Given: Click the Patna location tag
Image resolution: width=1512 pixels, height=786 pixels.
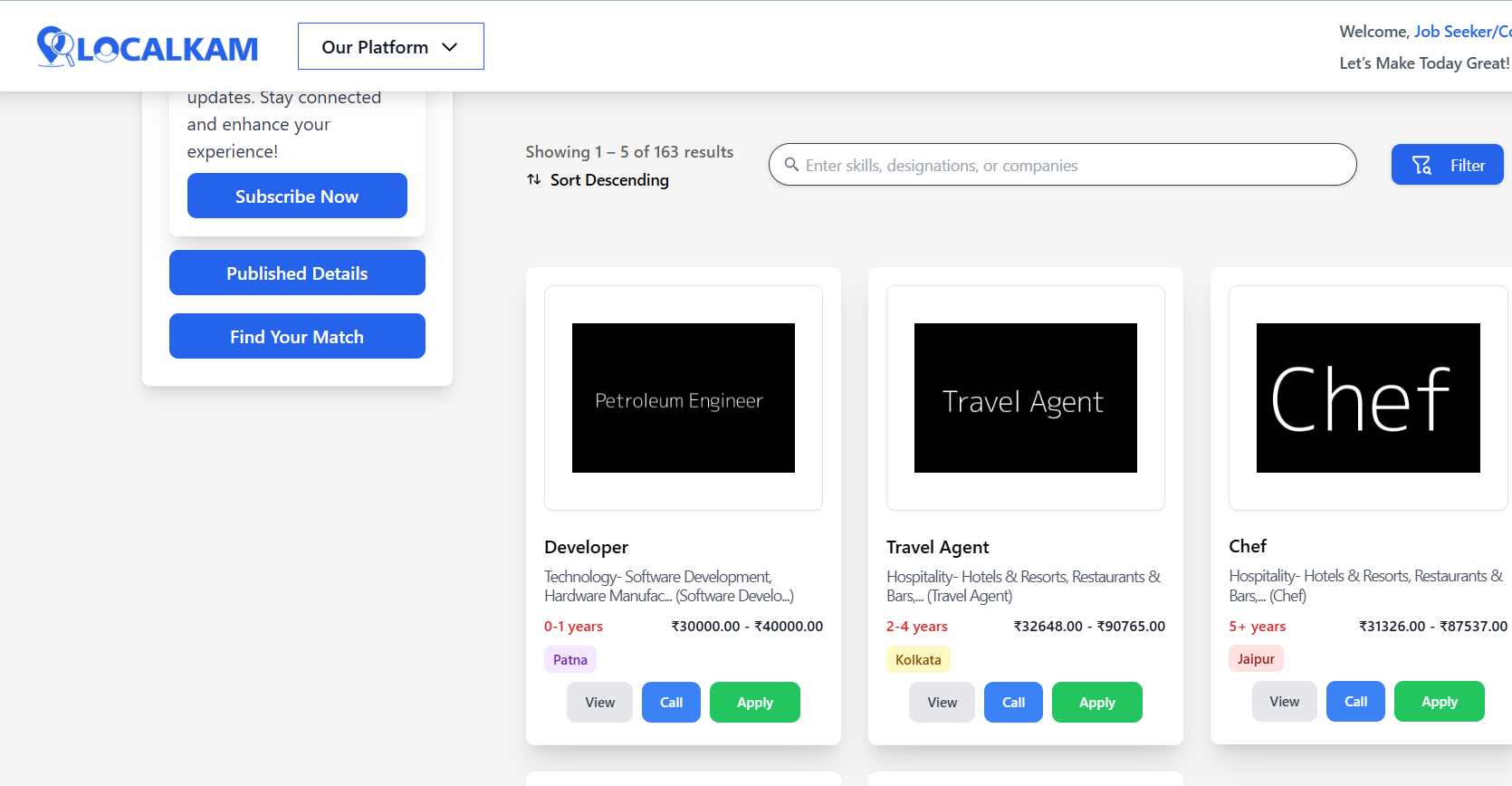Looking at the screenshot, I should pos(570,660).
